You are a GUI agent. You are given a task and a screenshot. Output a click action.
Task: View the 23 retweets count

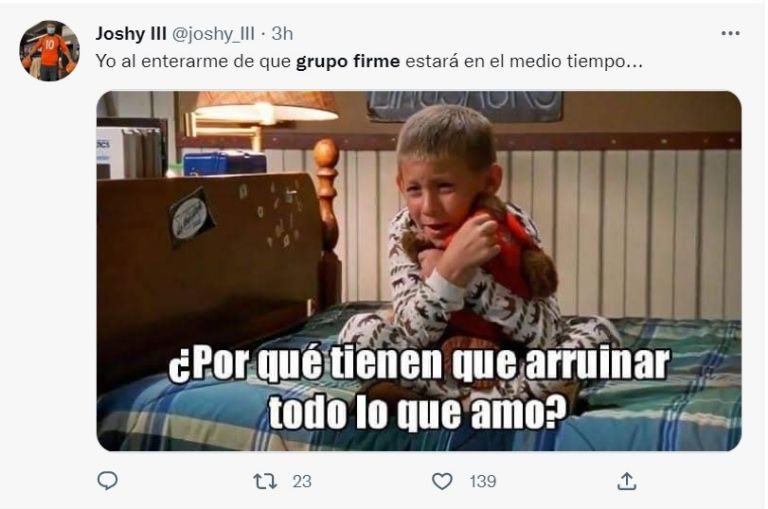coord(302,482)
